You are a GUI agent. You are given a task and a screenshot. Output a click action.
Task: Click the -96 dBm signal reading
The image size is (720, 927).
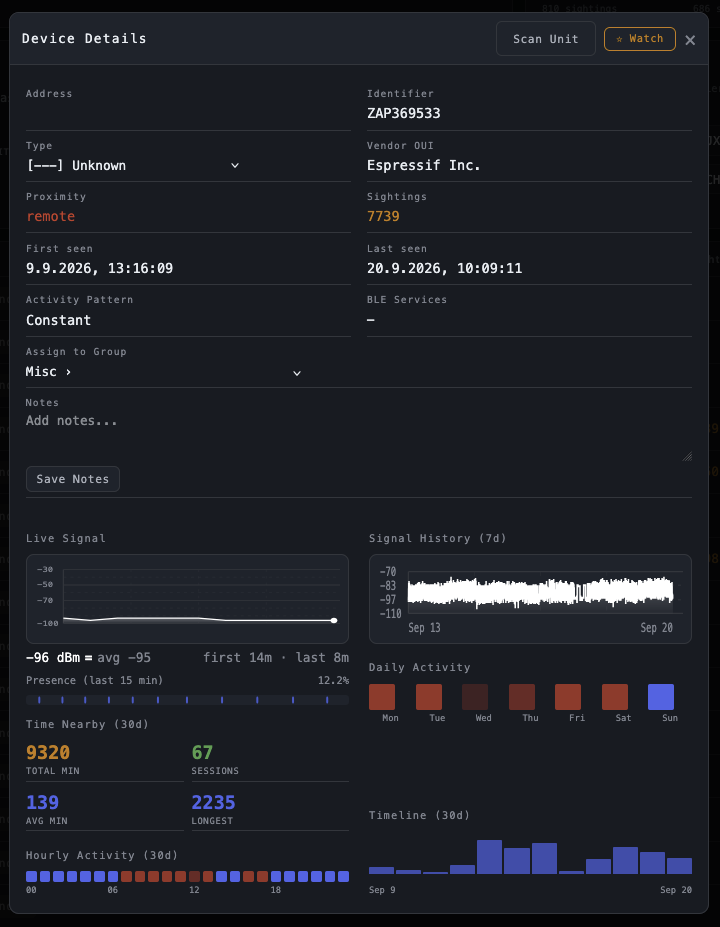pos(53,657)
